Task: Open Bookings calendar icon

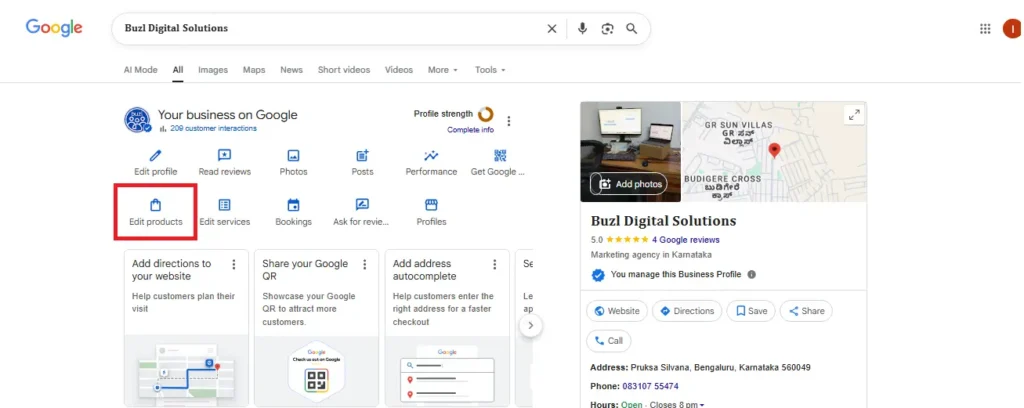Action: coord(293,205)
